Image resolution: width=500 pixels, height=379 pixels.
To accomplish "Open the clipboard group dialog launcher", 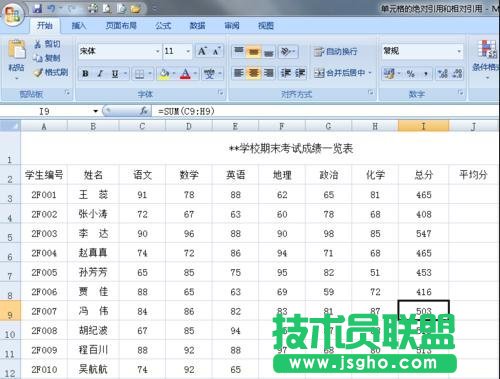I will coord(68,93).
